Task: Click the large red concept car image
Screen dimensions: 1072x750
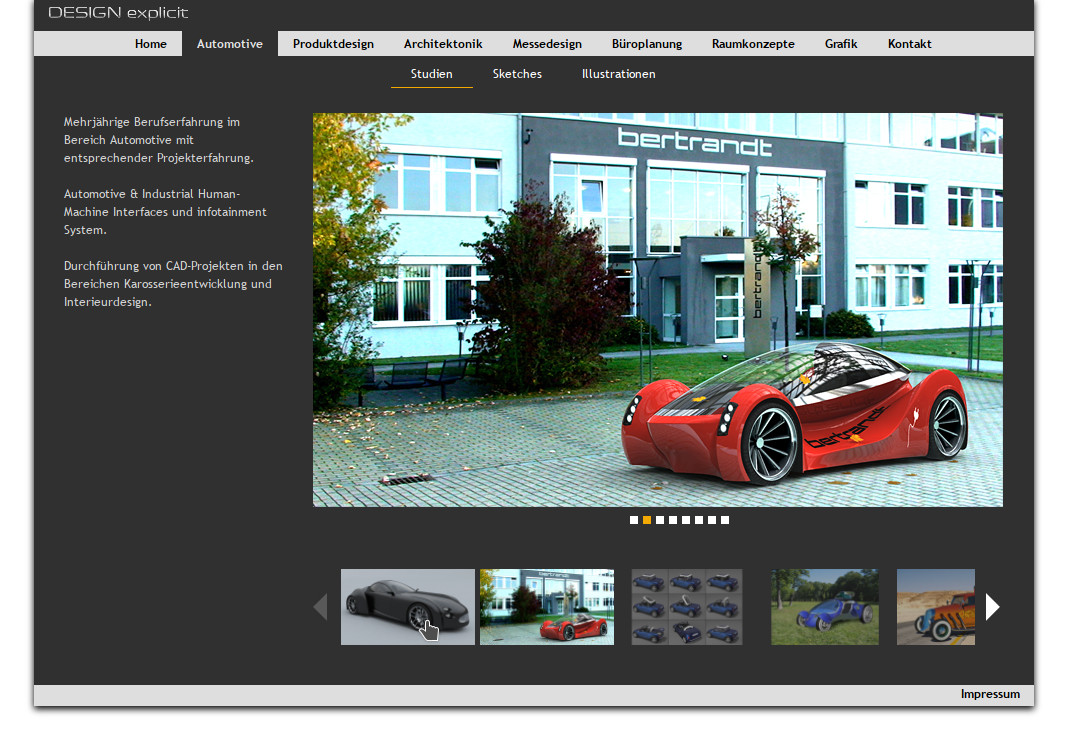Action: tap(658, 310)
